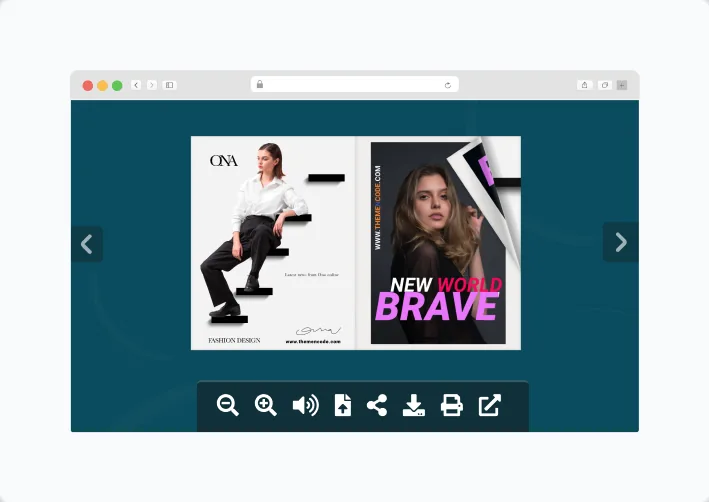Toggle the browser sidebar icon
Viewport: 709px width, 502px height.
169,85
